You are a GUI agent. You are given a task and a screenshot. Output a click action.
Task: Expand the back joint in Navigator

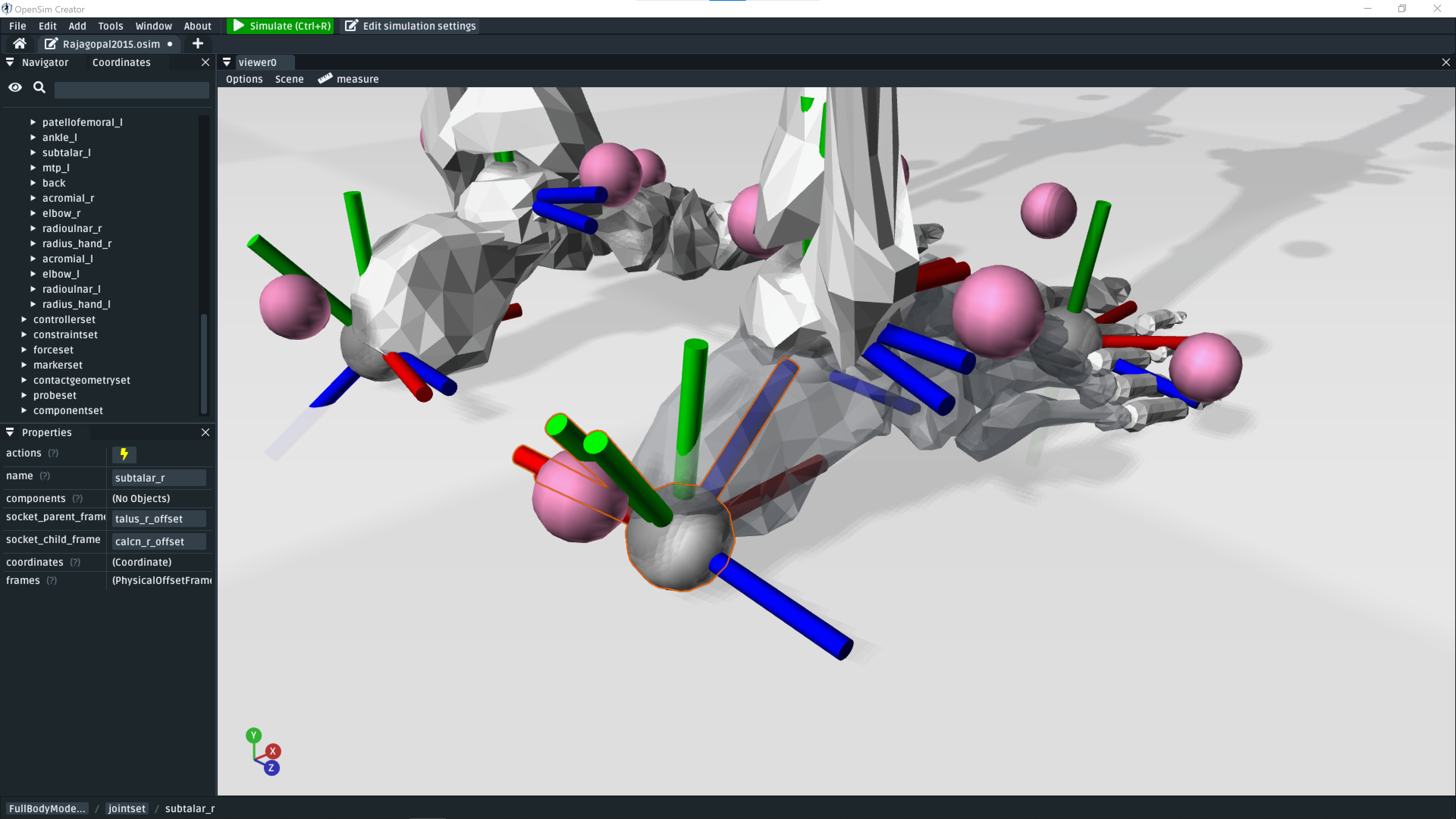coord(33,183)
